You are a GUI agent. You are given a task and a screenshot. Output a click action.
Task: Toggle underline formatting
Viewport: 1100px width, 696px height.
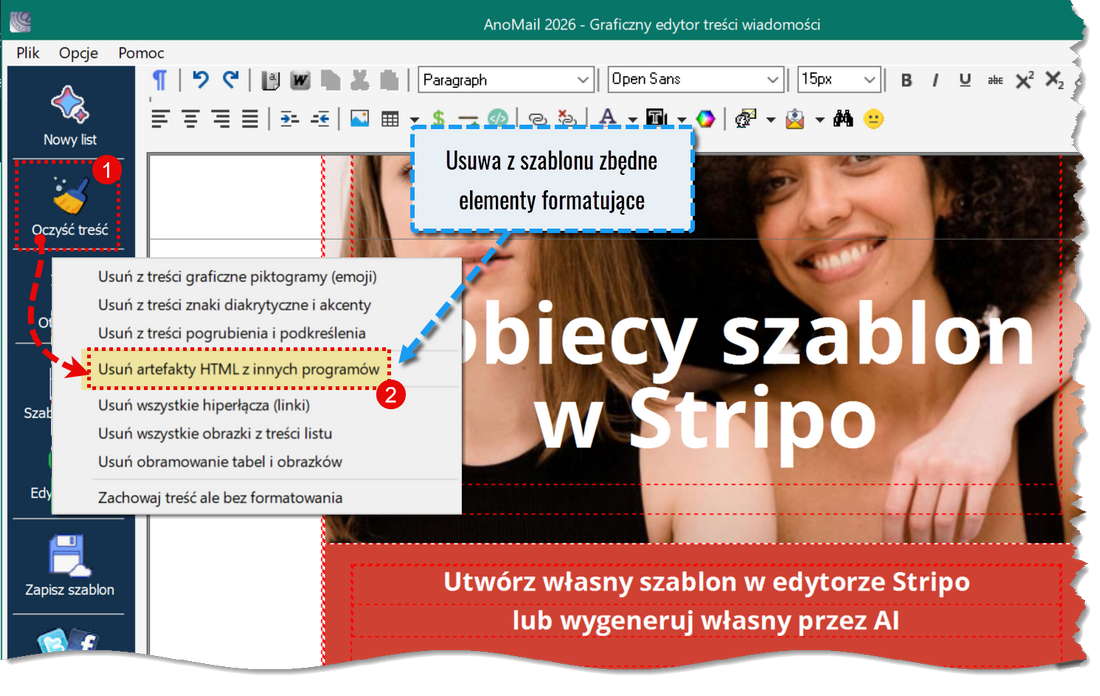965,80
